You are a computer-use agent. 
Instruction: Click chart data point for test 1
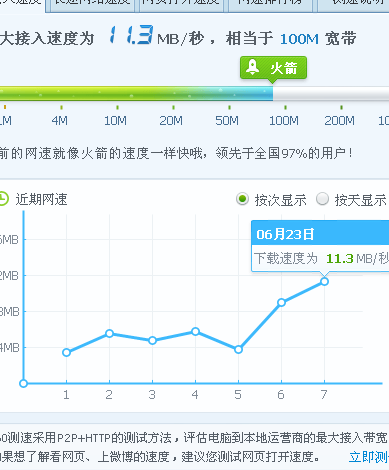(66, 352)
